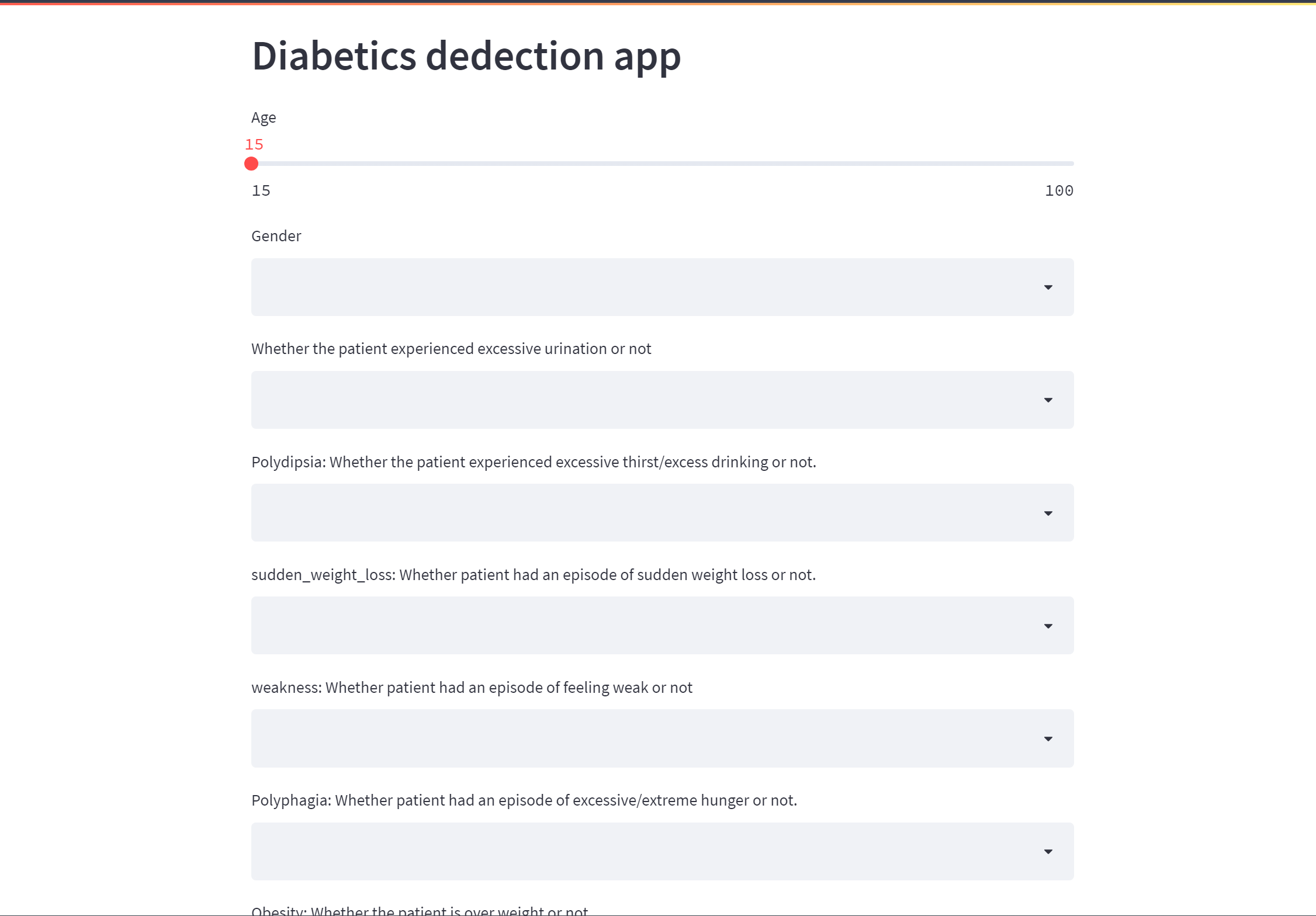The height and width of the screenshot is (916, 1316).
Task: Click the Gender dropdown caret arrow
Action: click(x=1048, y=287)
